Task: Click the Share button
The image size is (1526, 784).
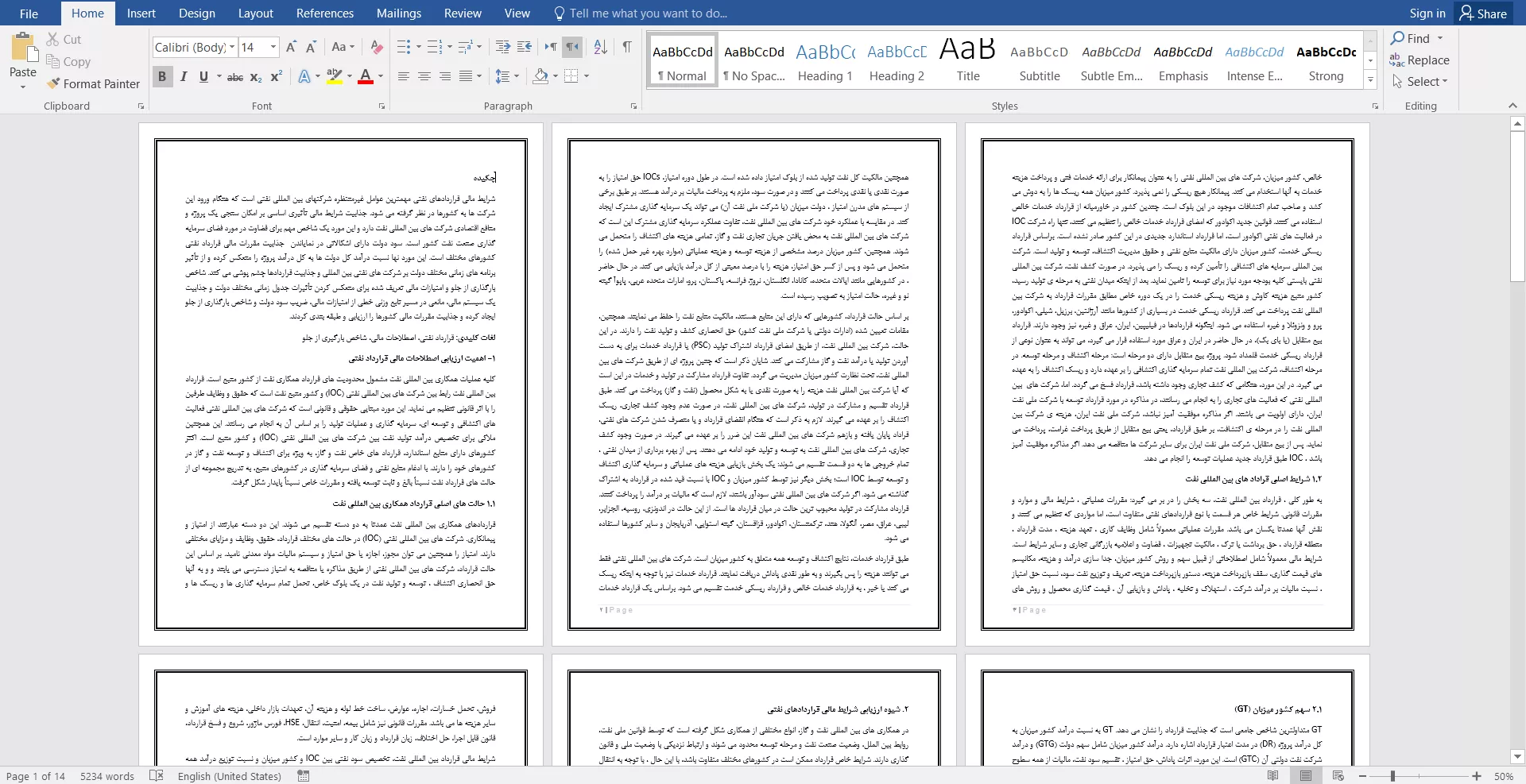Action: tap(1484, 14)
